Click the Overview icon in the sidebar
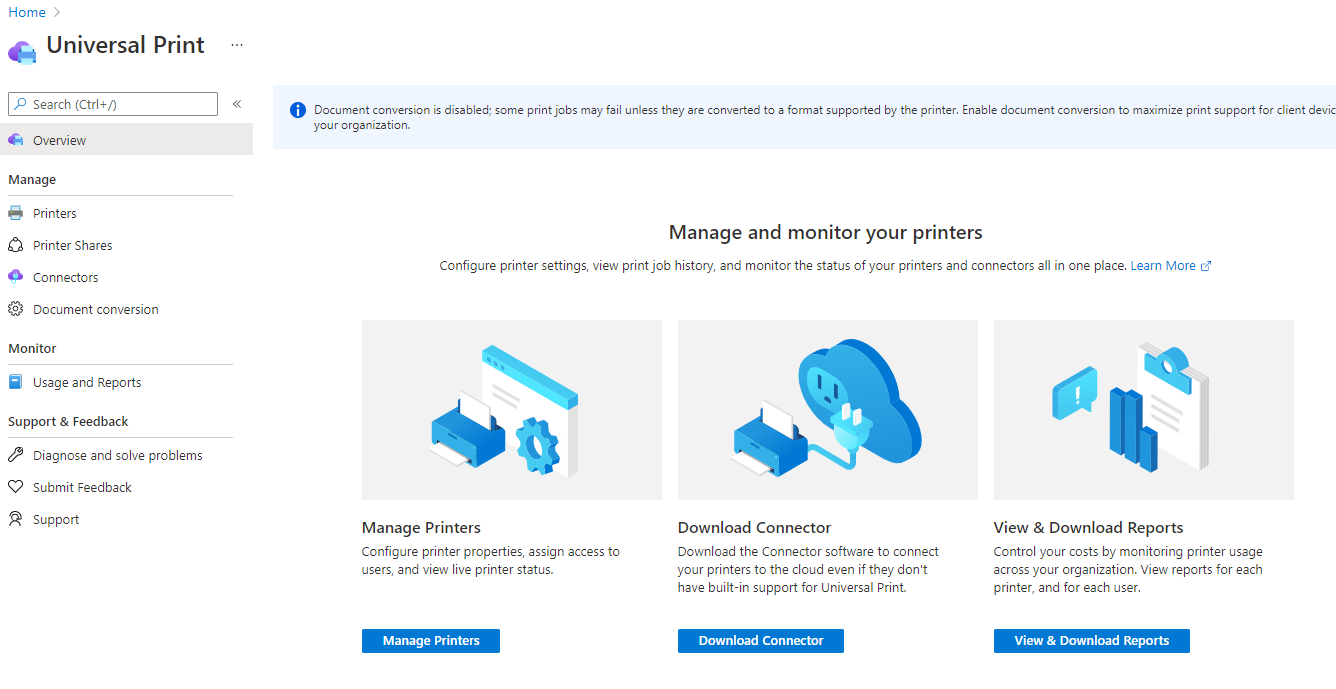The height and width of the screenshot is (689, 1336). point(15,140)
